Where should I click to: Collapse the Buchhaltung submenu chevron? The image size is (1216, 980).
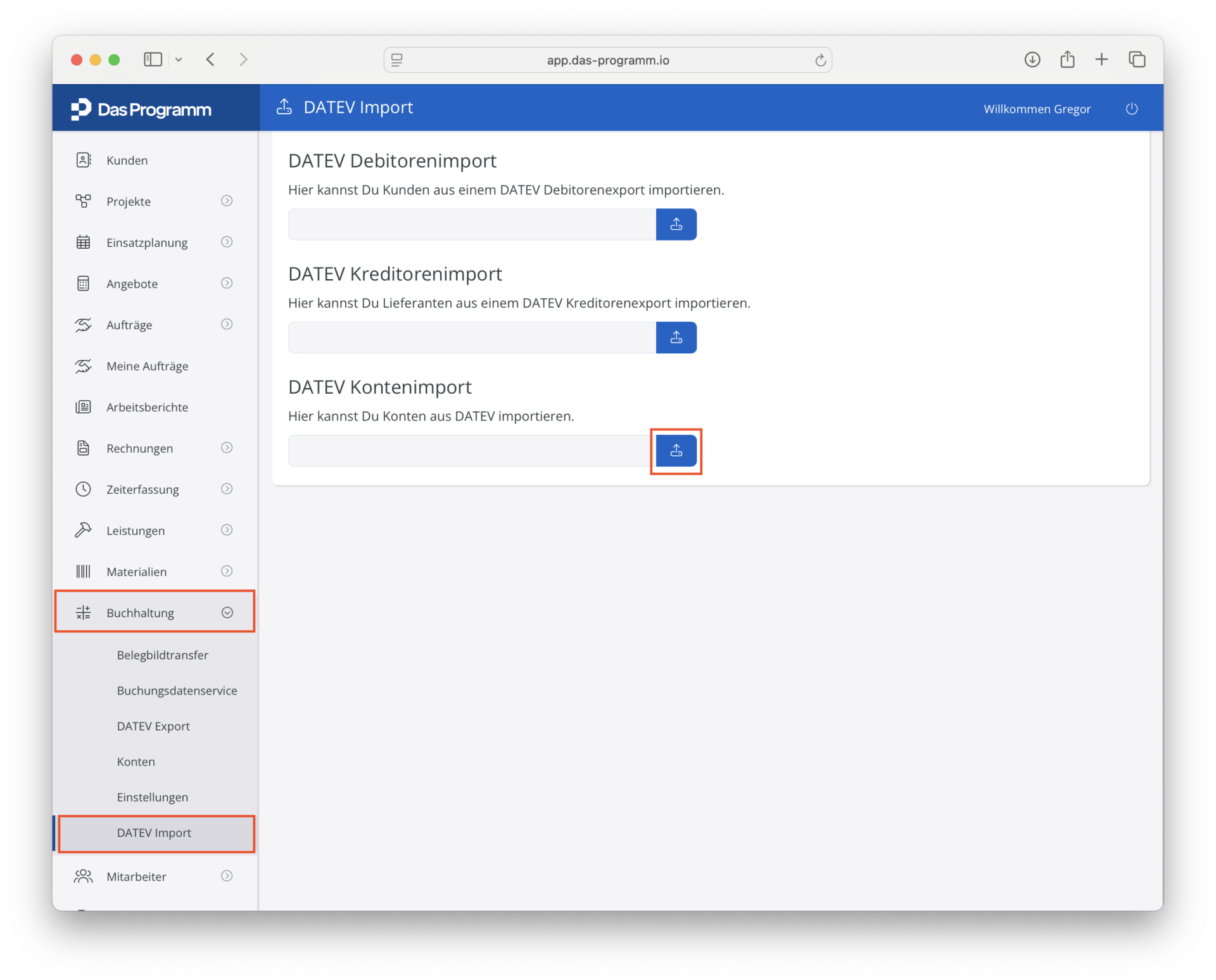pyautogui.click(x=227, y=612)
